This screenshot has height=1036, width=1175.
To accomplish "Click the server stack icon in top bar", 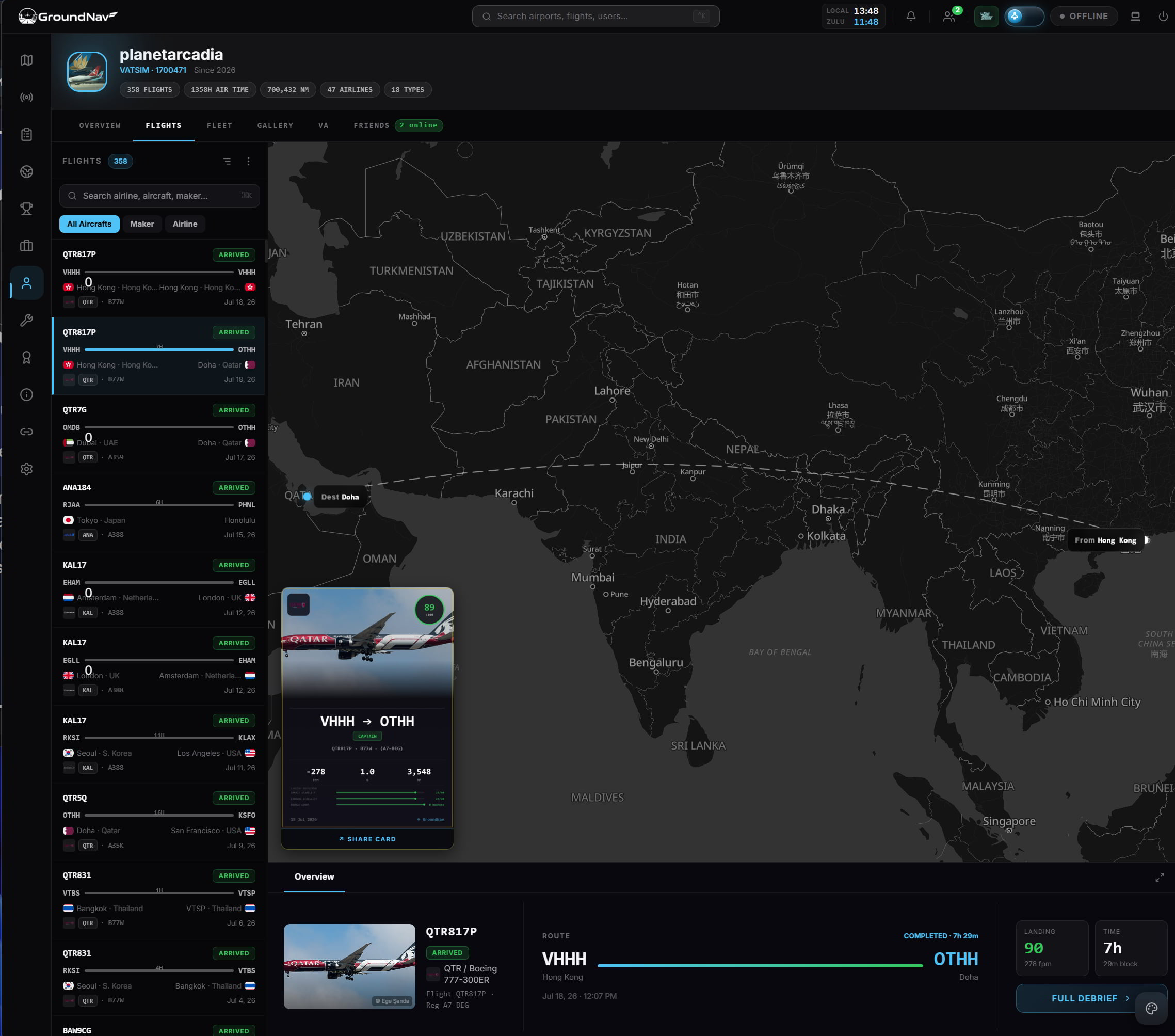I will point(1135,16).
